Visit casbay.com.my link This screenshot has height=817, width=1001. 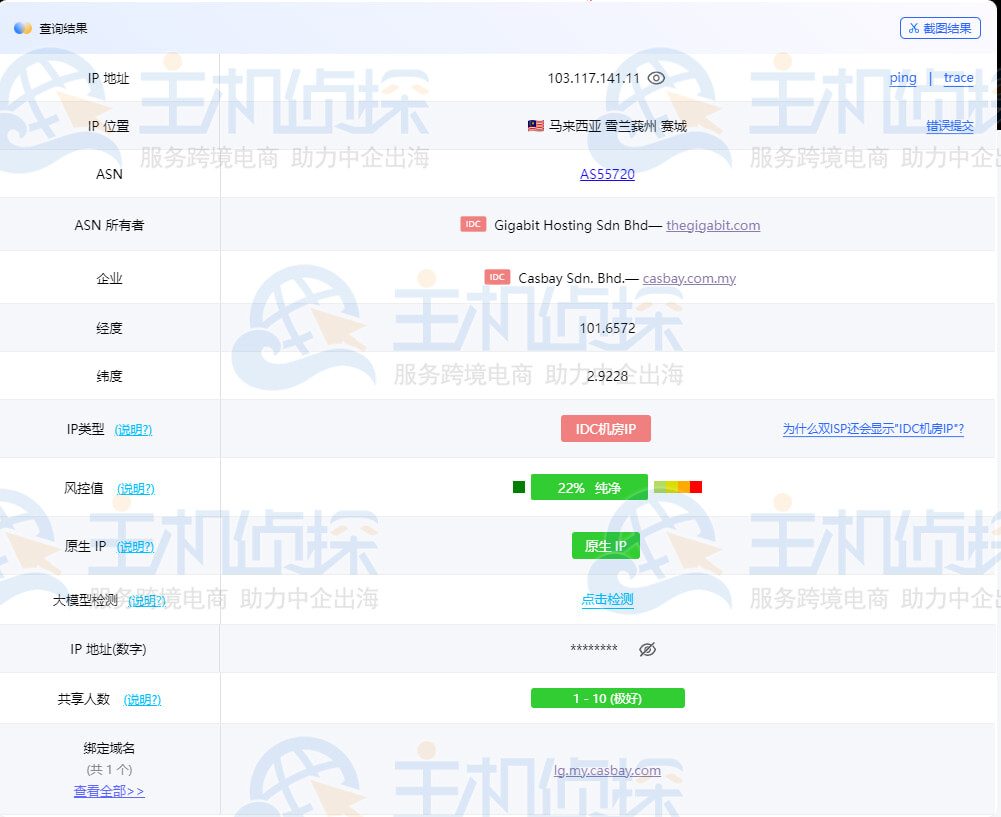[x=689, y=278]
